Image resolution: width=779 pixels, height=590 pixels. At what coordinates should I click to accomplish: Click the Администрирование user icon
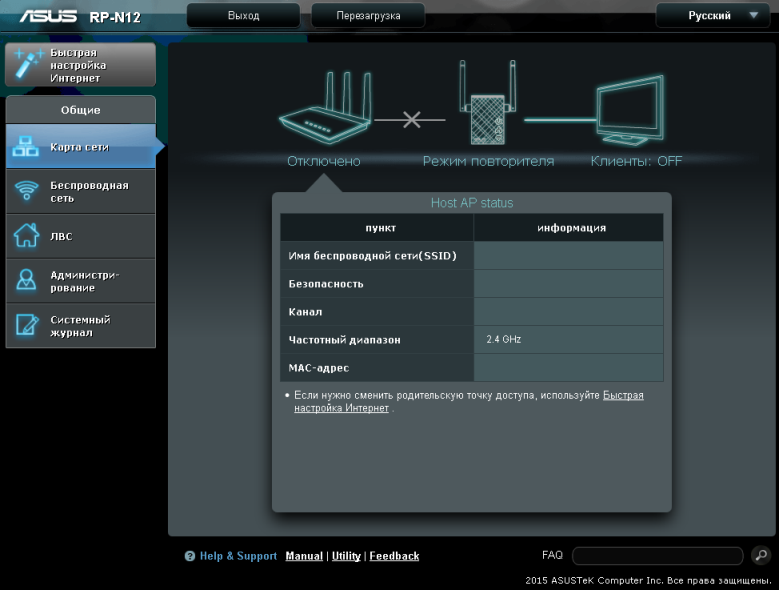[26, 280]
